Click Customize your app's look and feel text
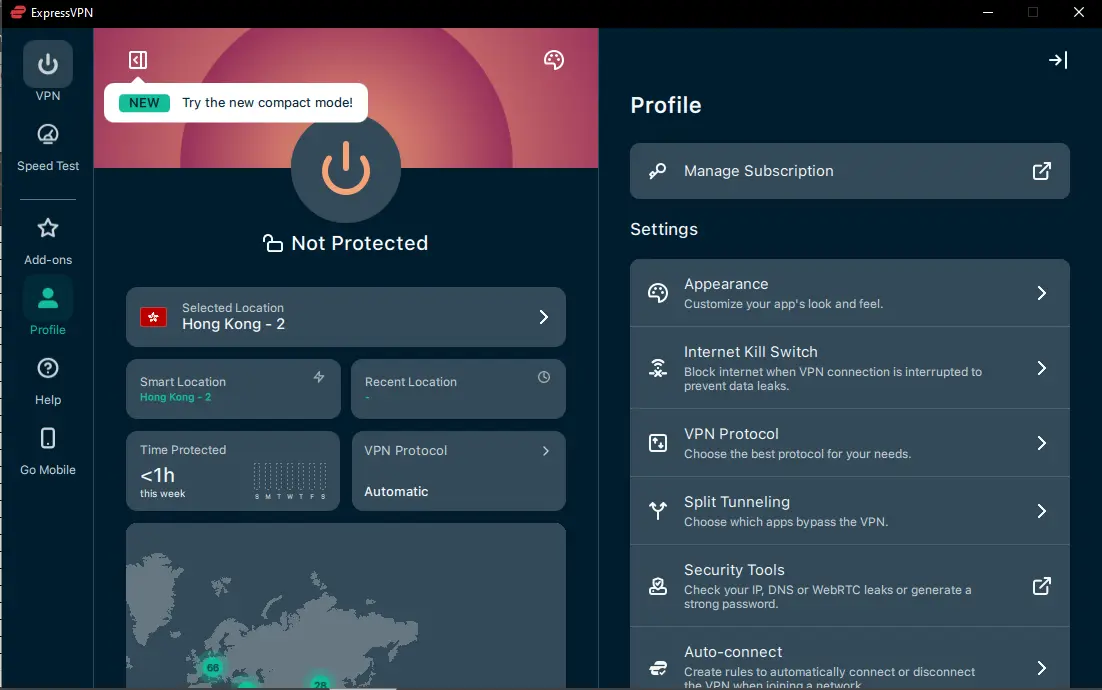1102x690 pixels. (784, 304)
